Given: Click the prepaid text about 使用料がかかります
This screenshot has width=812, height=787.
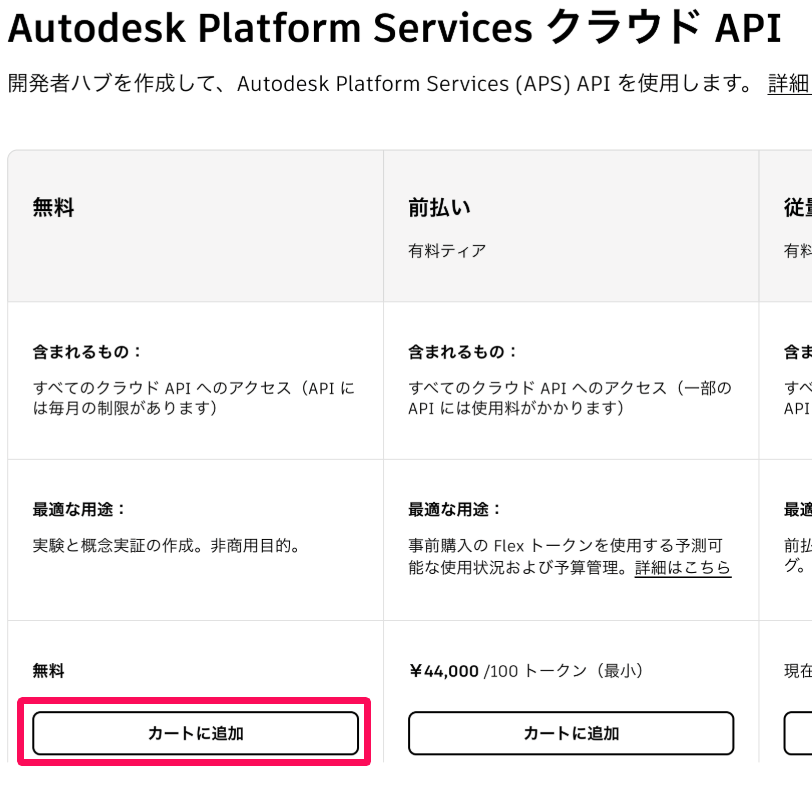Looking at the screenshot, I should 570,398.
